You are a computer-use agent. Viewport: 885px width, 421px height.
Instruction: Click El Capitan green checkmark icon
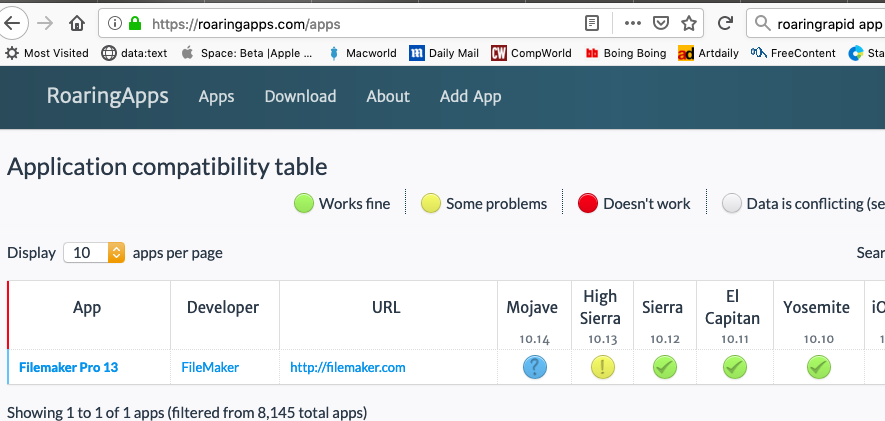tap(735, 367)
